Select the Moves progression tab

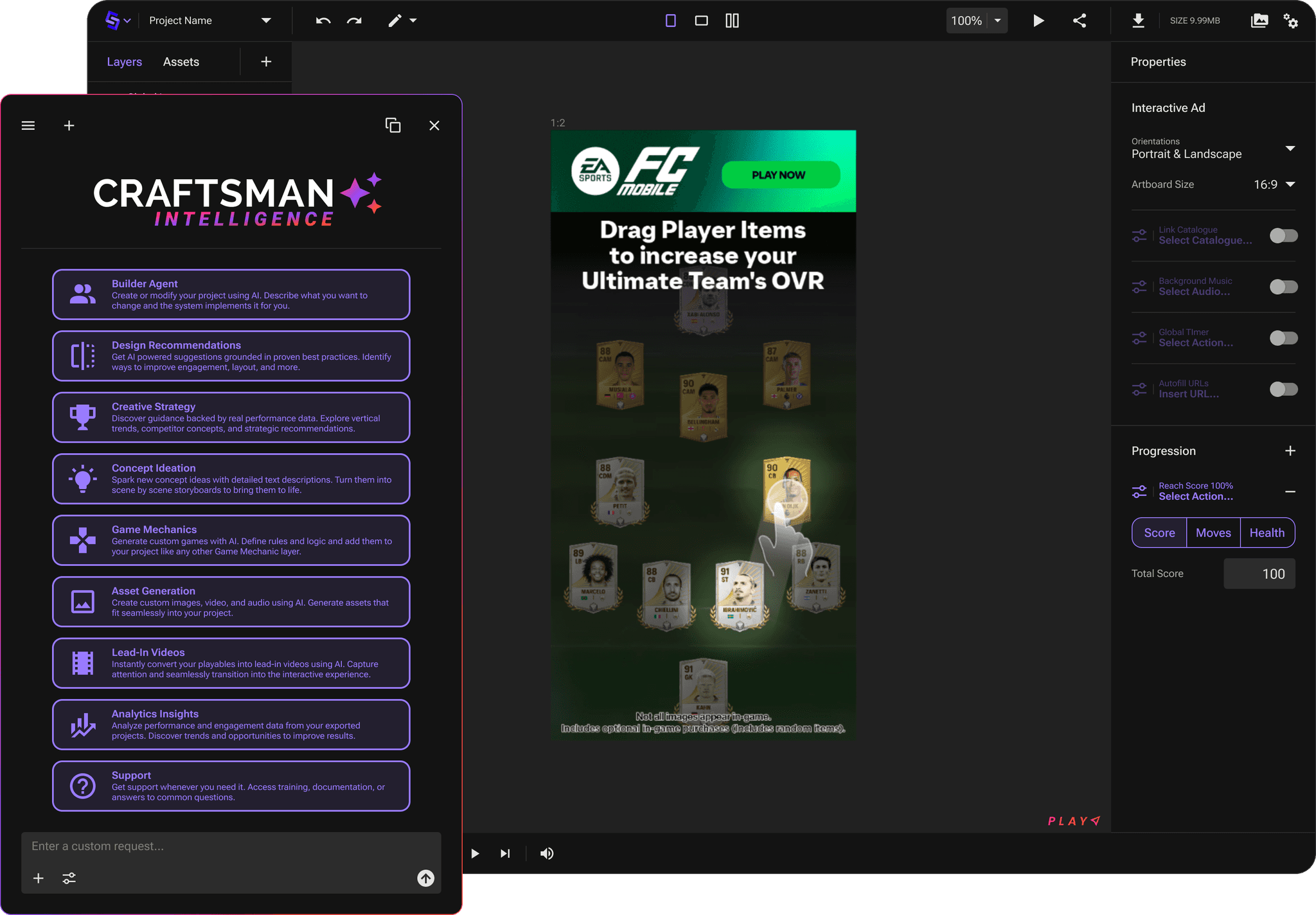(x=1213, y=533)
